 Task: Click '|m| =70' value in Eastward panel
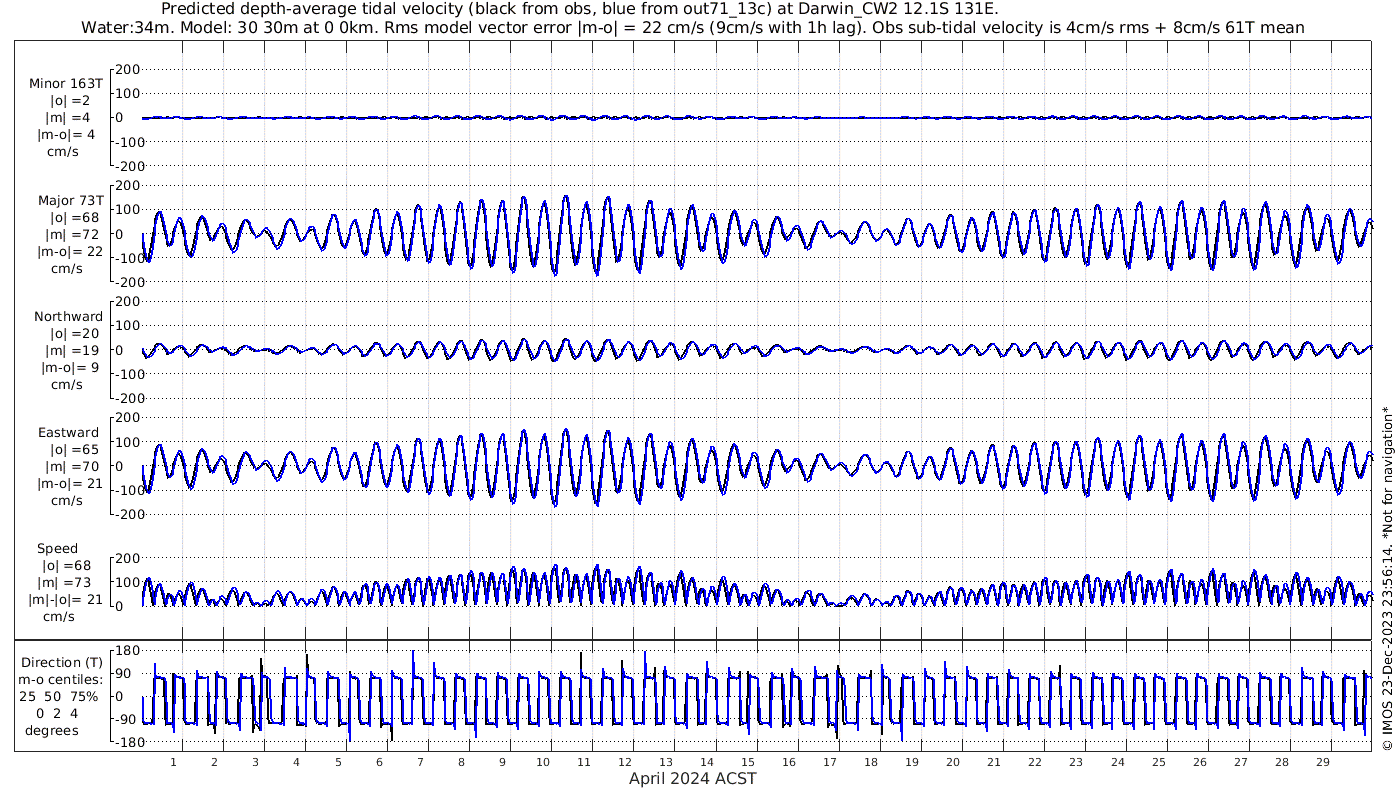pyautogui.click(x=72, y=466)
